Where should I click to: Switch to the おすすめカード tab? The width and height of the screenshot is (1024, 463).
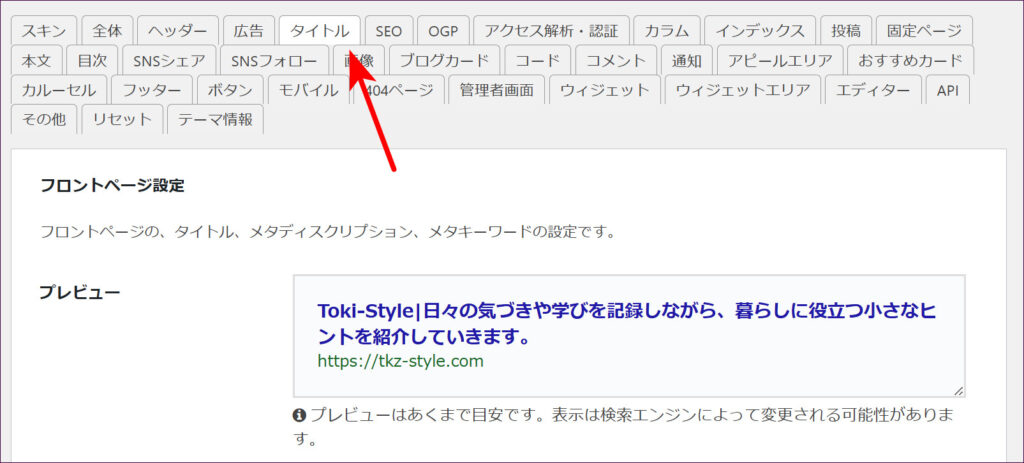tap(909, 61)
